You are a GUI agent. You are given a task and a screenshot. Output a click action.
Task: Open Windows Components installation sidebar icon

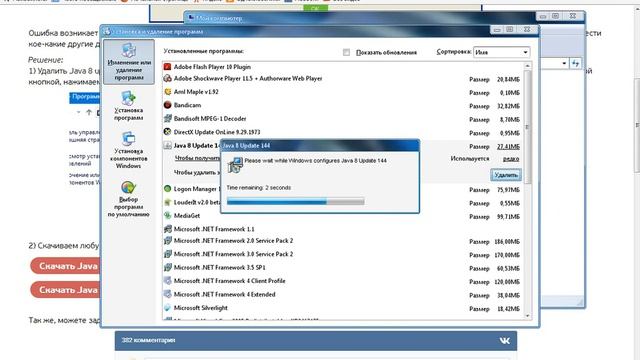[x=128, y=139]
